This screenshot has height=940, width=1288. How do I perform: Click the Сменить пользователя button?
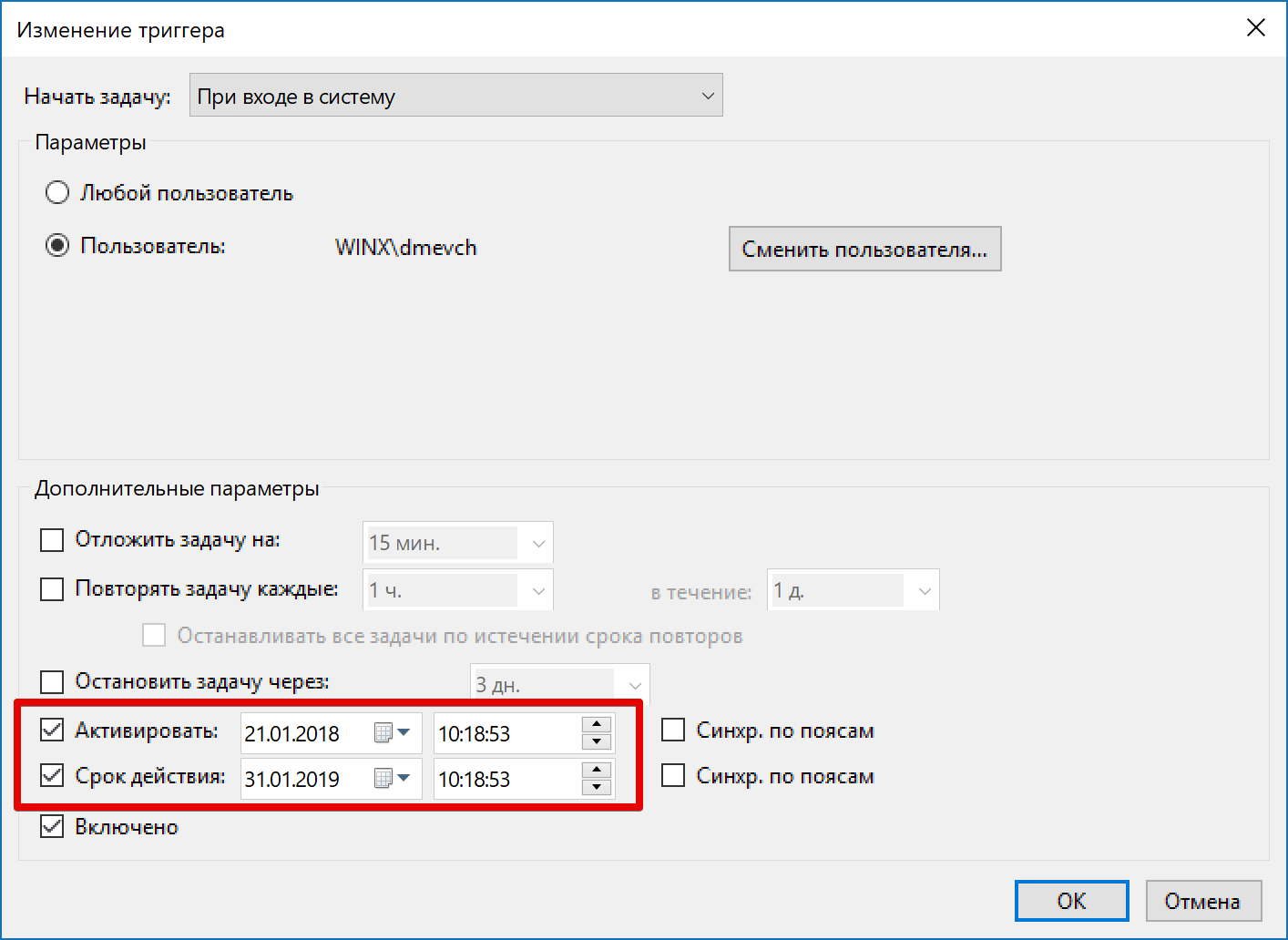pos(864,249)
